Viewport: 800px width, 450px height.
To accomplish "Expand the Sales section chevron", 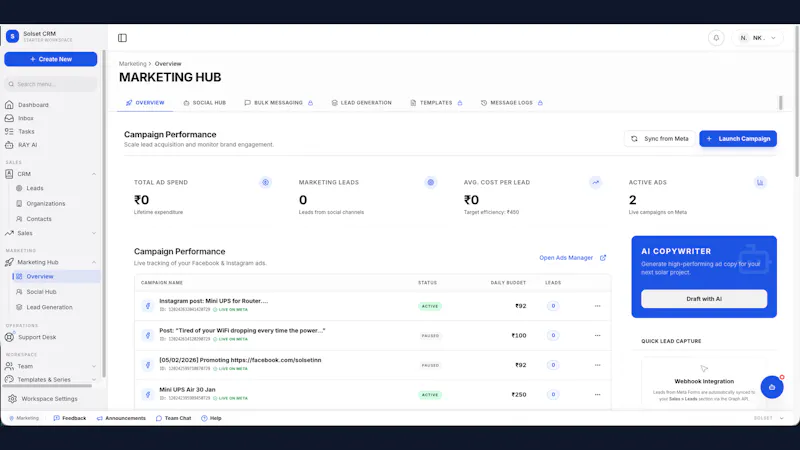I will click(94, 233).
